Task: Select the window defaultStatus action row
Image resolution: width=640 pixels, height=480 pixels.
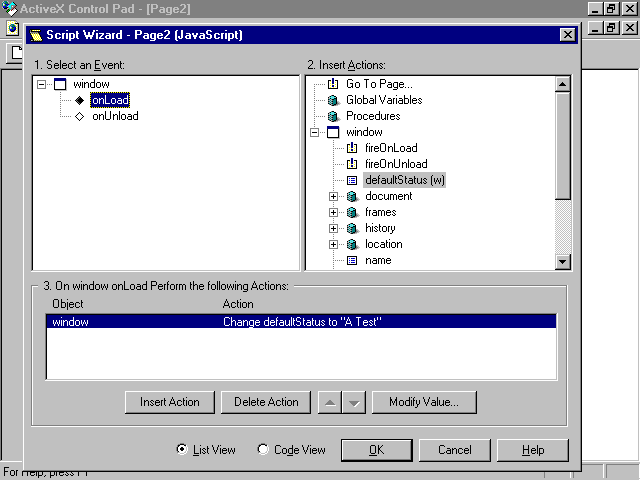Action: 300,322
